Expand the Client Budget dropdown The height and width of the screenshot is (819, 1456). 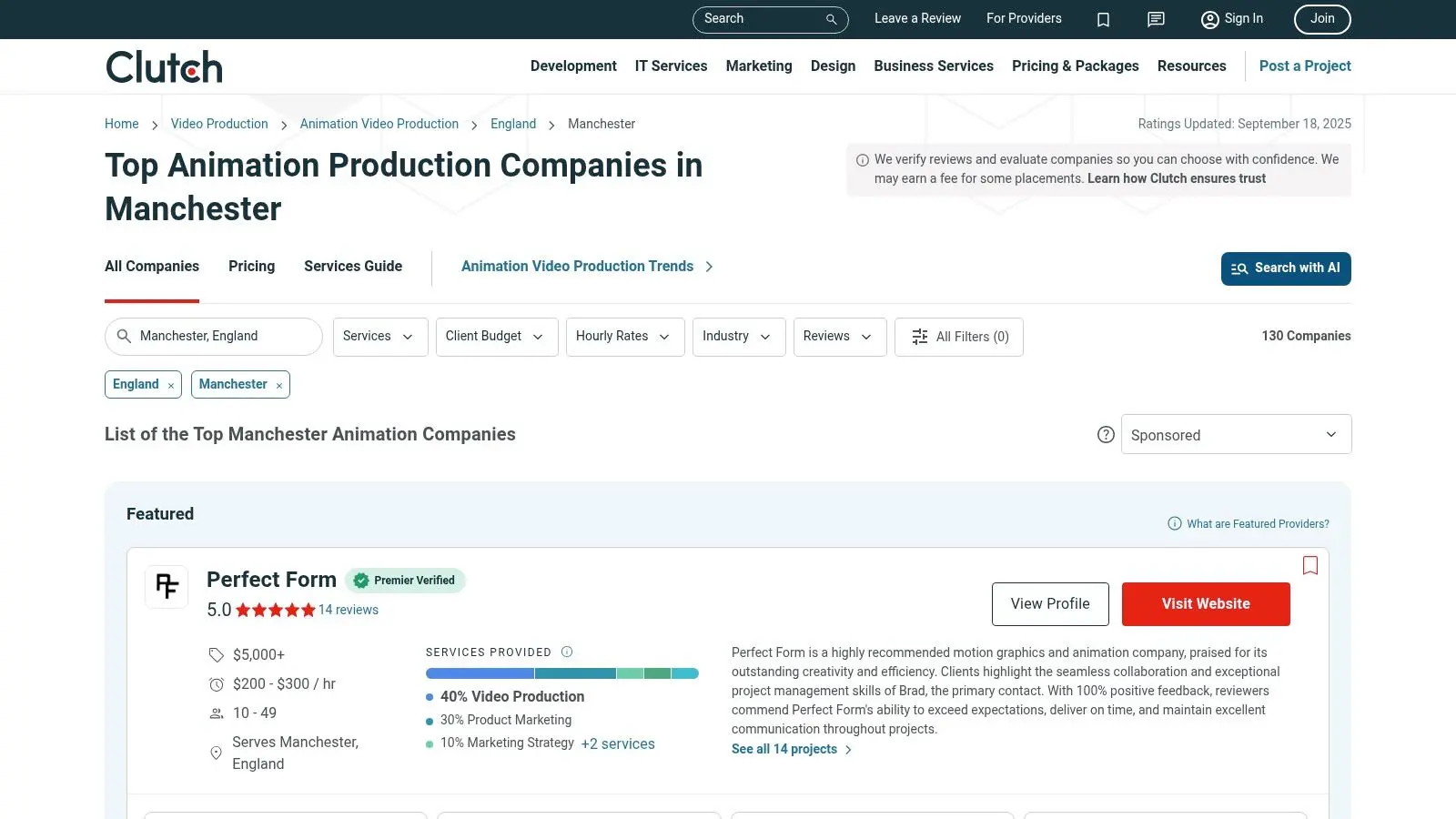point(496,337)
